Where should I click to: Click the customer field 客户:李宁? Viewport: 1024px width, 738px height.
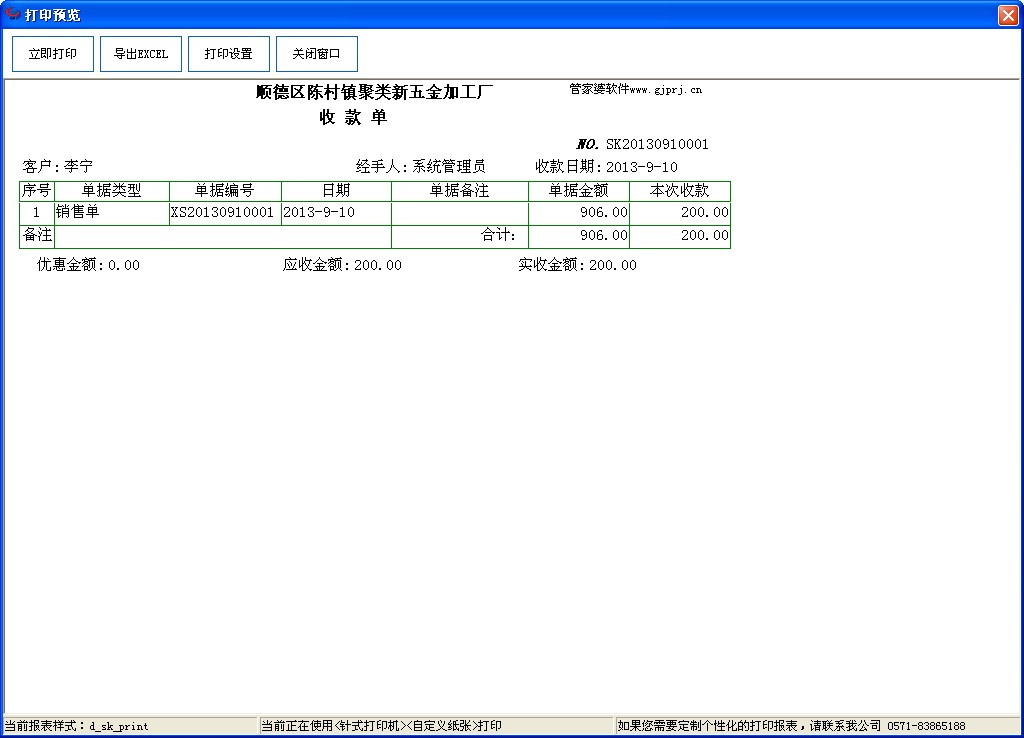point(57,167)
